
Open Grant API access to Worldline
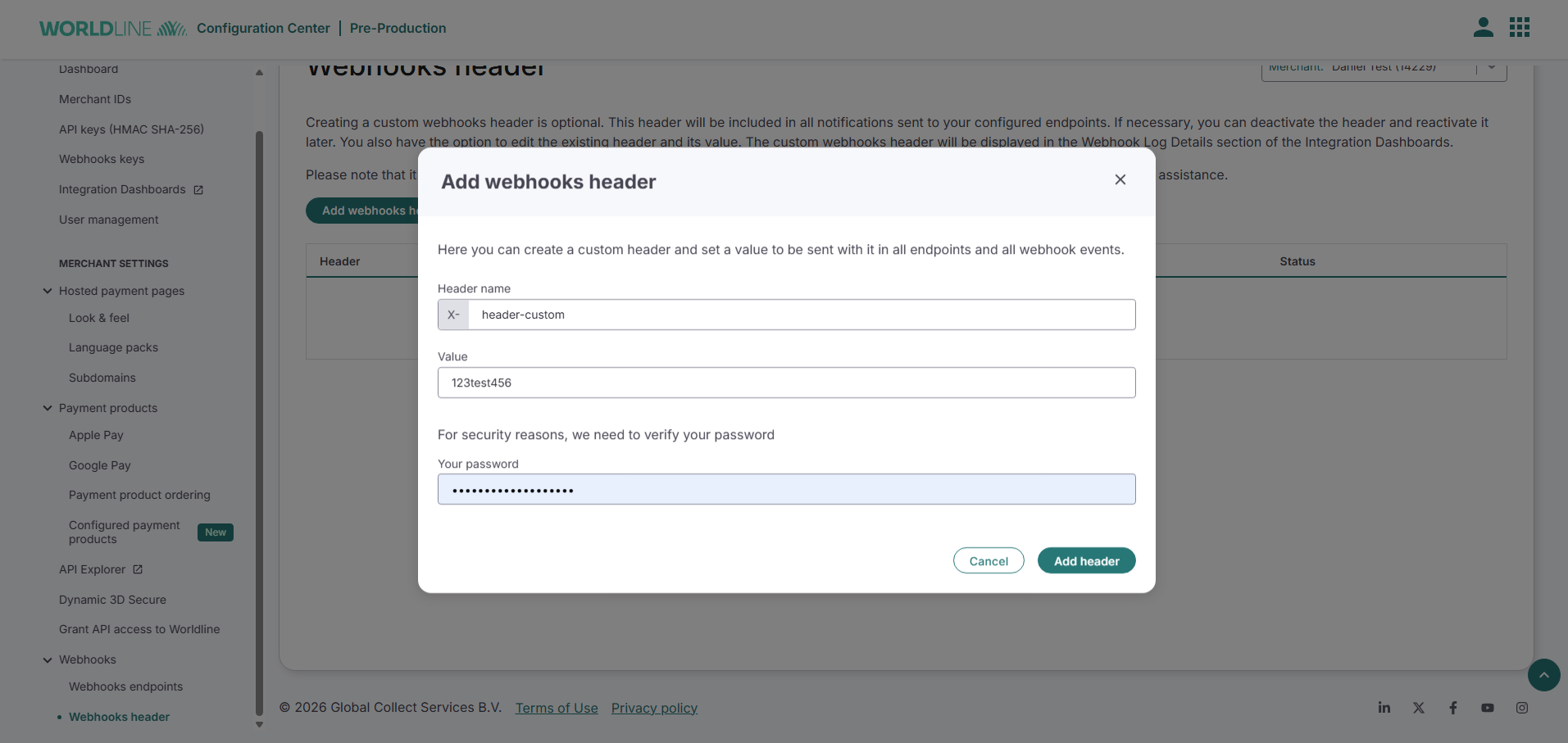[x=139, y=629]
